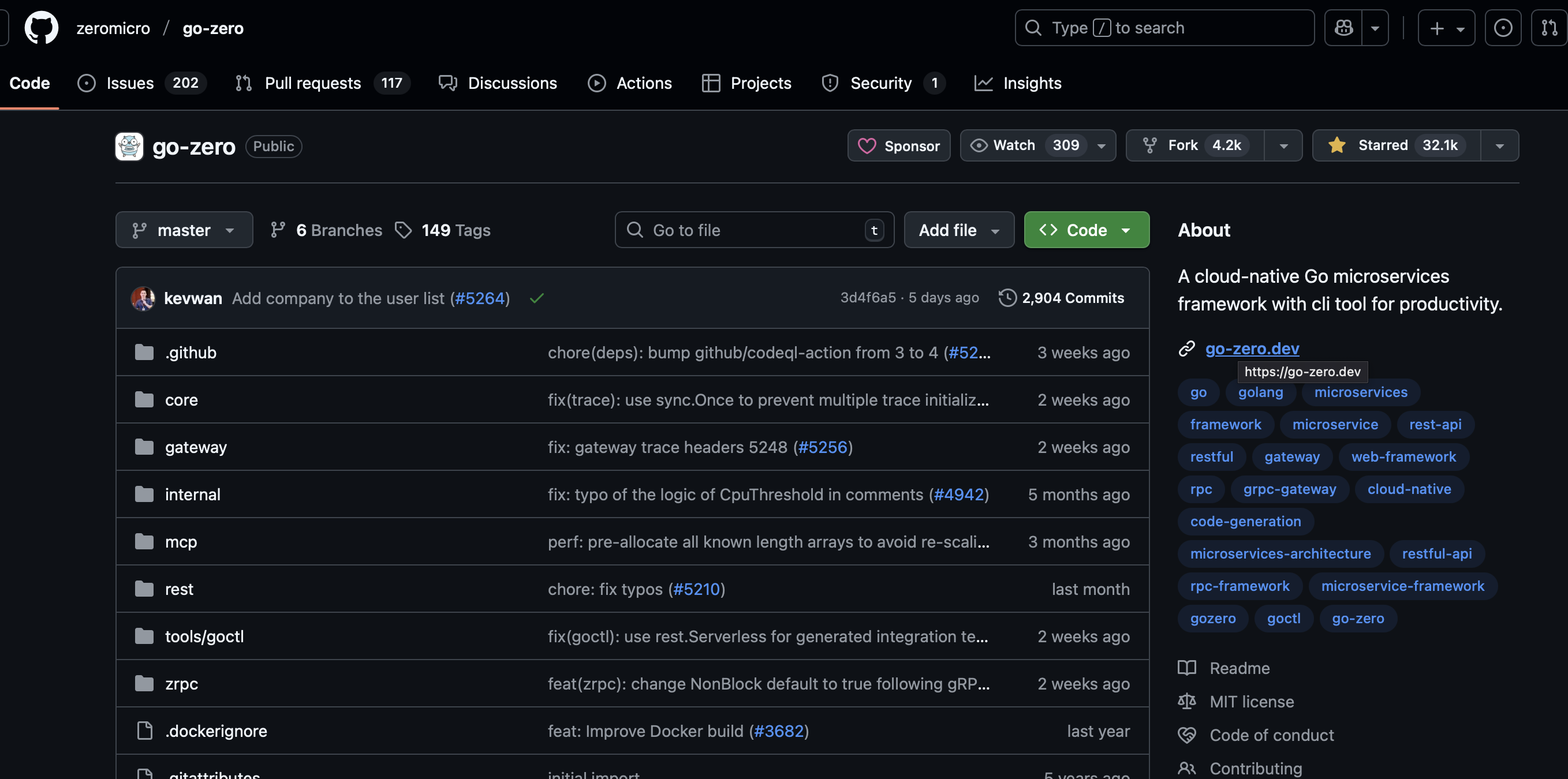Click the GitHub Octocat home logo
The width and height of the screenshot is (1568, 779).
pos(42,28)
